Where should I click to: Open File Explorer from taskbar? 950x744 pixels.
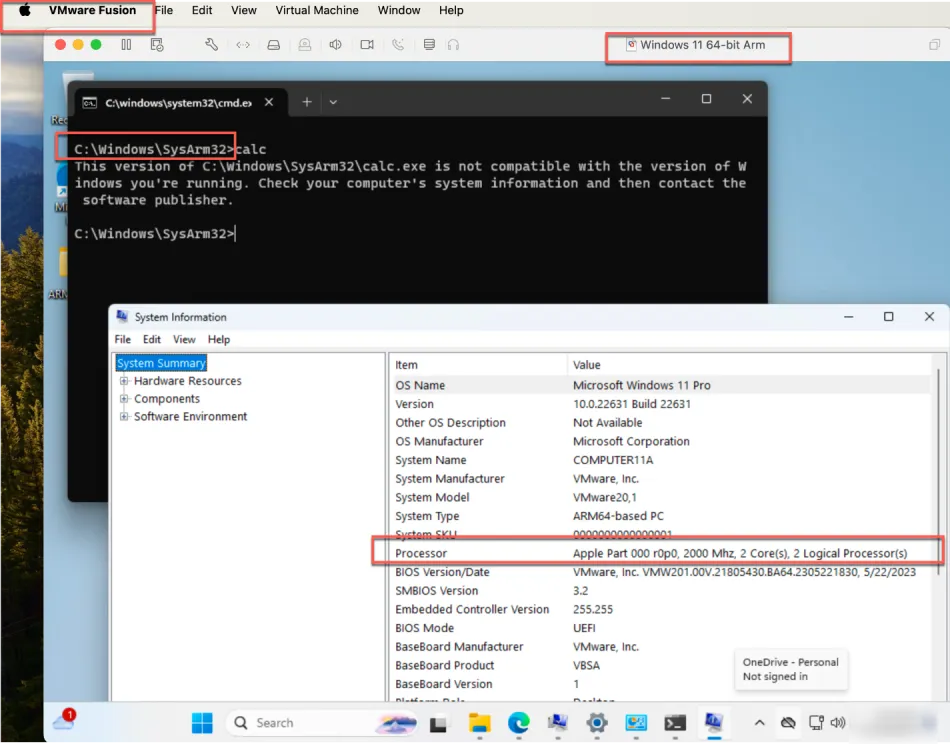pos(479,723)
